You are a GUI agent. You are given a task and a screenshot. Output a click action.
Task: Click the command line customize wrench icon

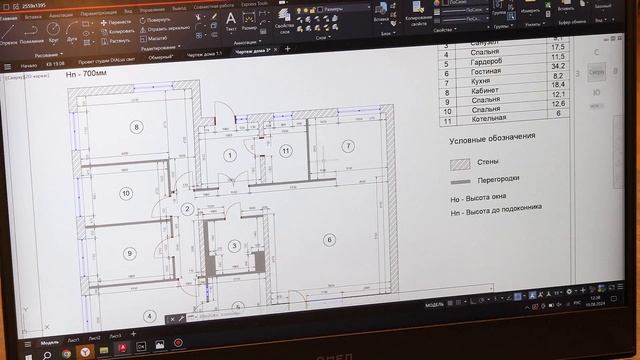[181, 318]
